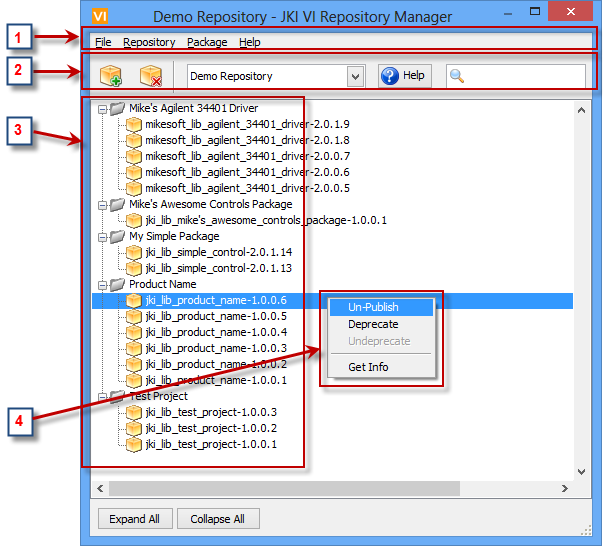Click the Help button in the toolbar
This screenshot has width=603, height=546.
click(402, 76)
